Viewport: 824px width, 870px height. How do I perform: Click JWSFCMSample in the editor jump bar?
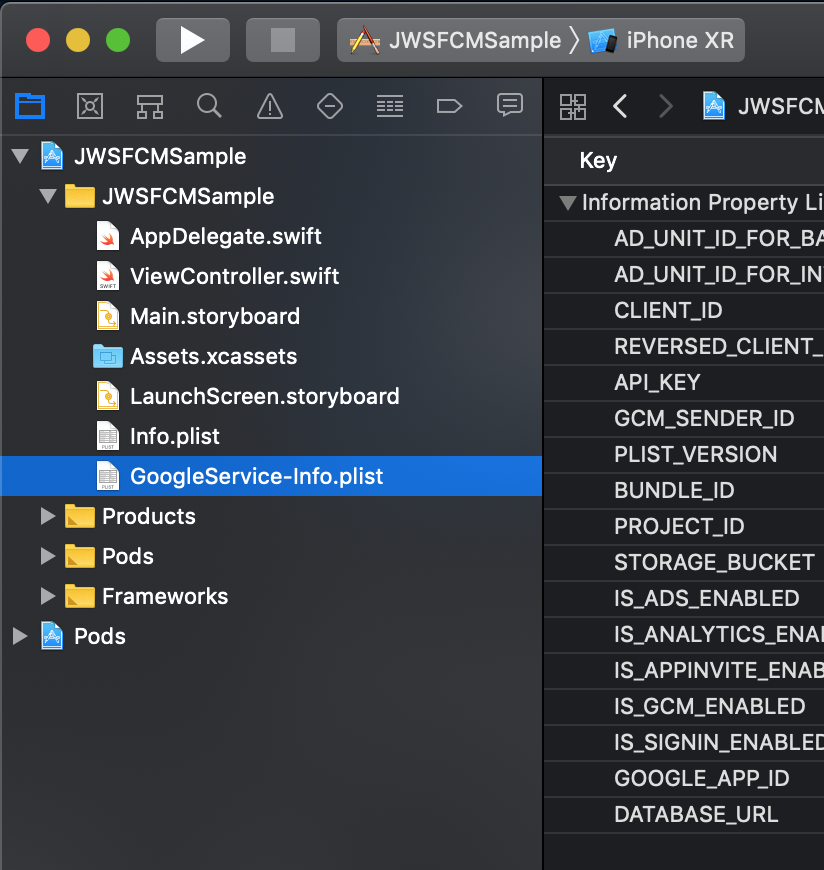point(763,106)
